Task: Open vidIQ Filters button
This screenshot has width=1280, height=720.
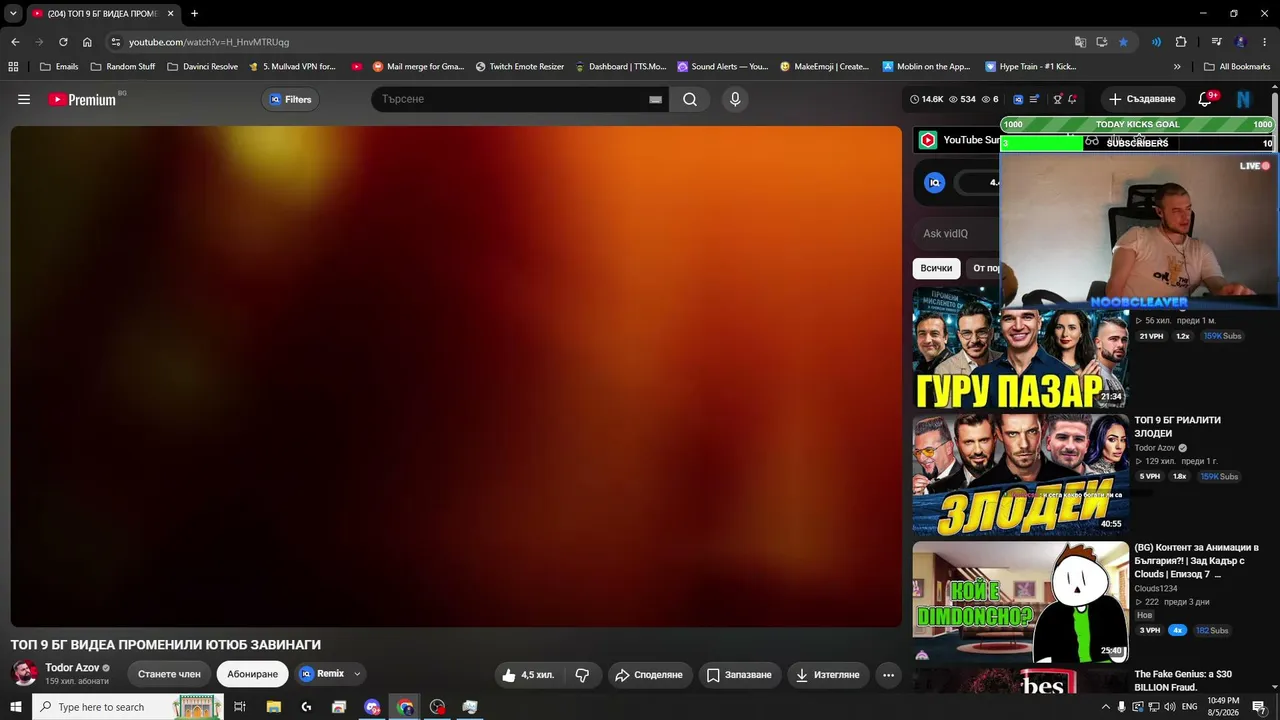Action: coord(290,99)
